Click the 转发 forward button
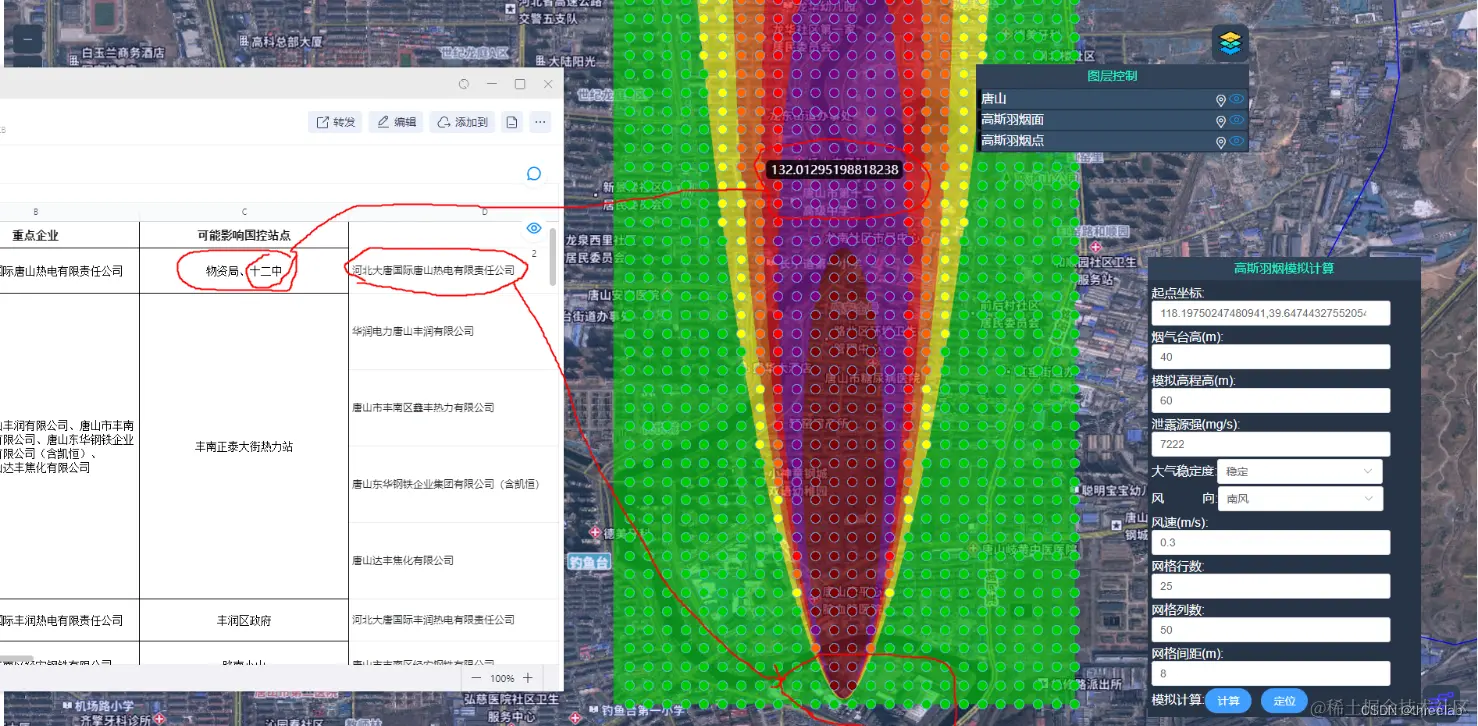 [x=336, y=122]
